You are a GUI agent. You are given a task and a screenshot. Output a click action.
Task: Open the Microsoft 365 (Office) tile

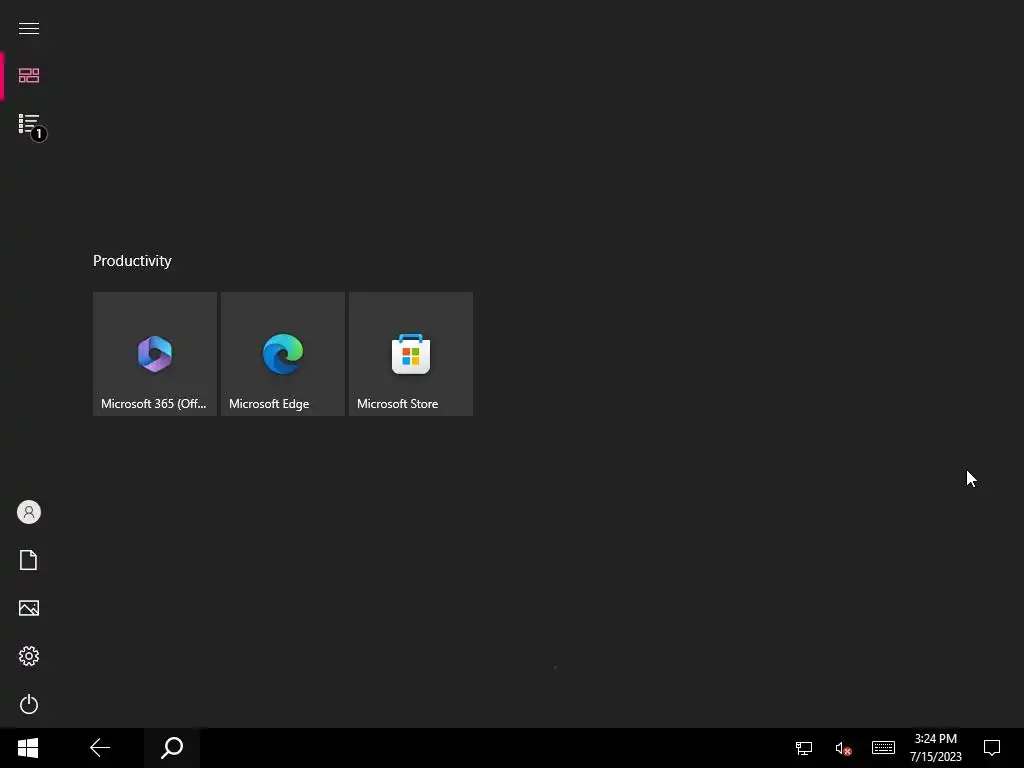(x=155, y=353)
